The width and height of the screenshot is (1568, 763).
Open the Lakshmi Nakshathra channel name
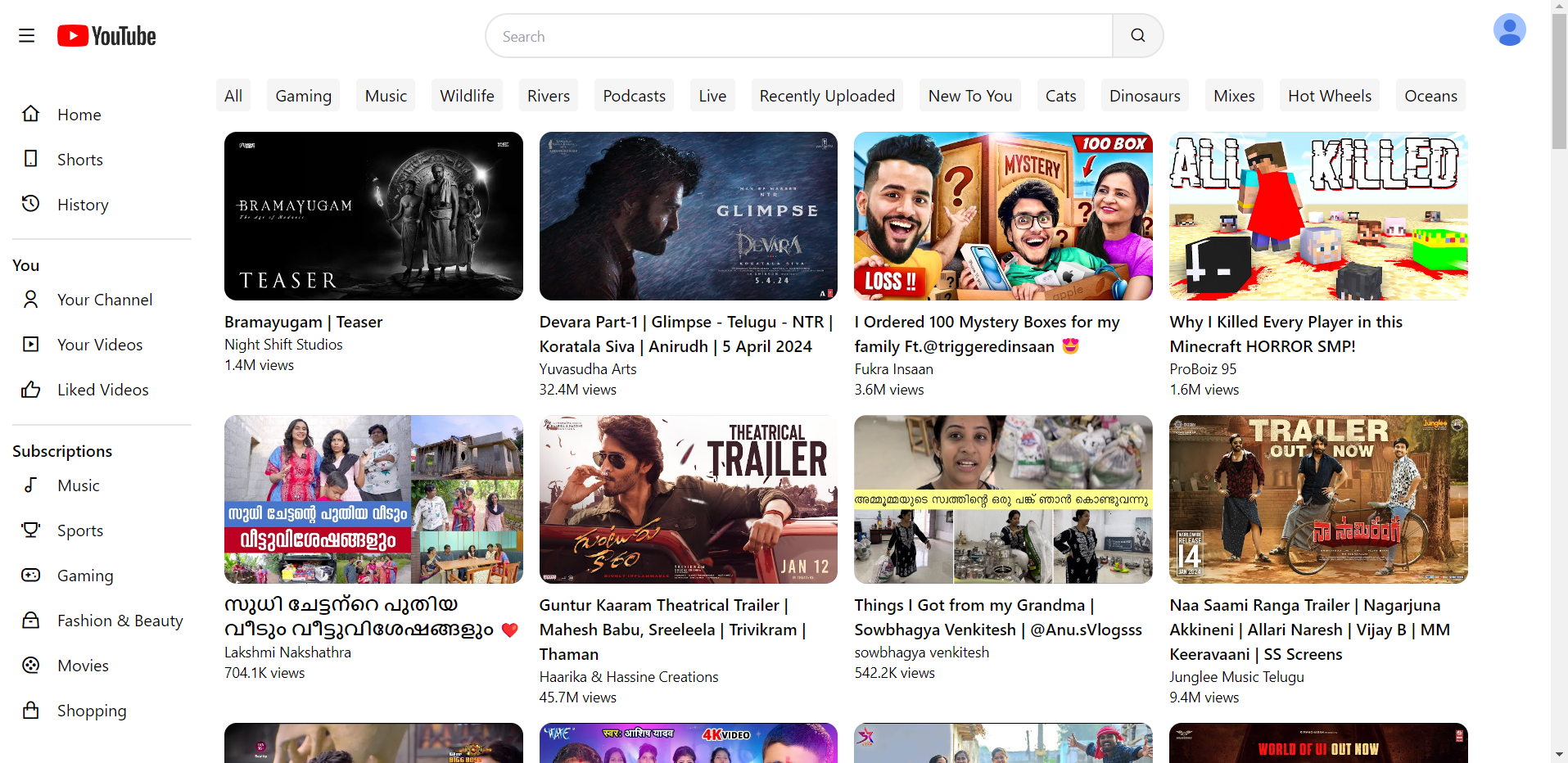tap(287, 652)
